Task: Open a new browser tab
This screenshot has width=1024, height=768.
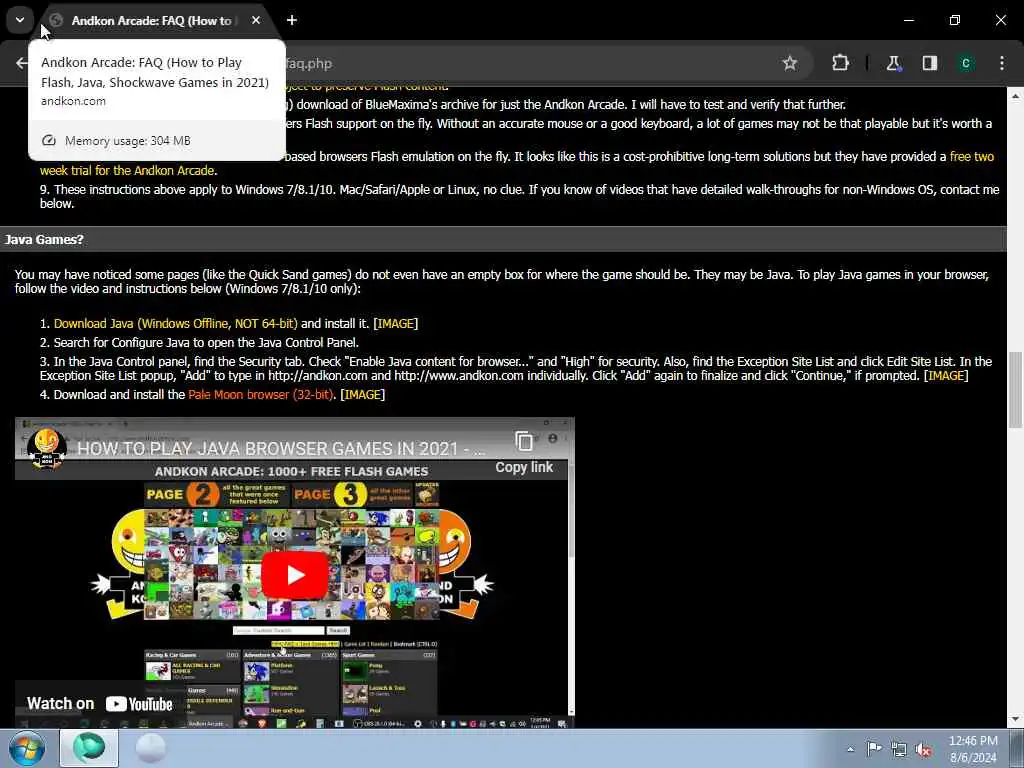Action: coord(292,20)
